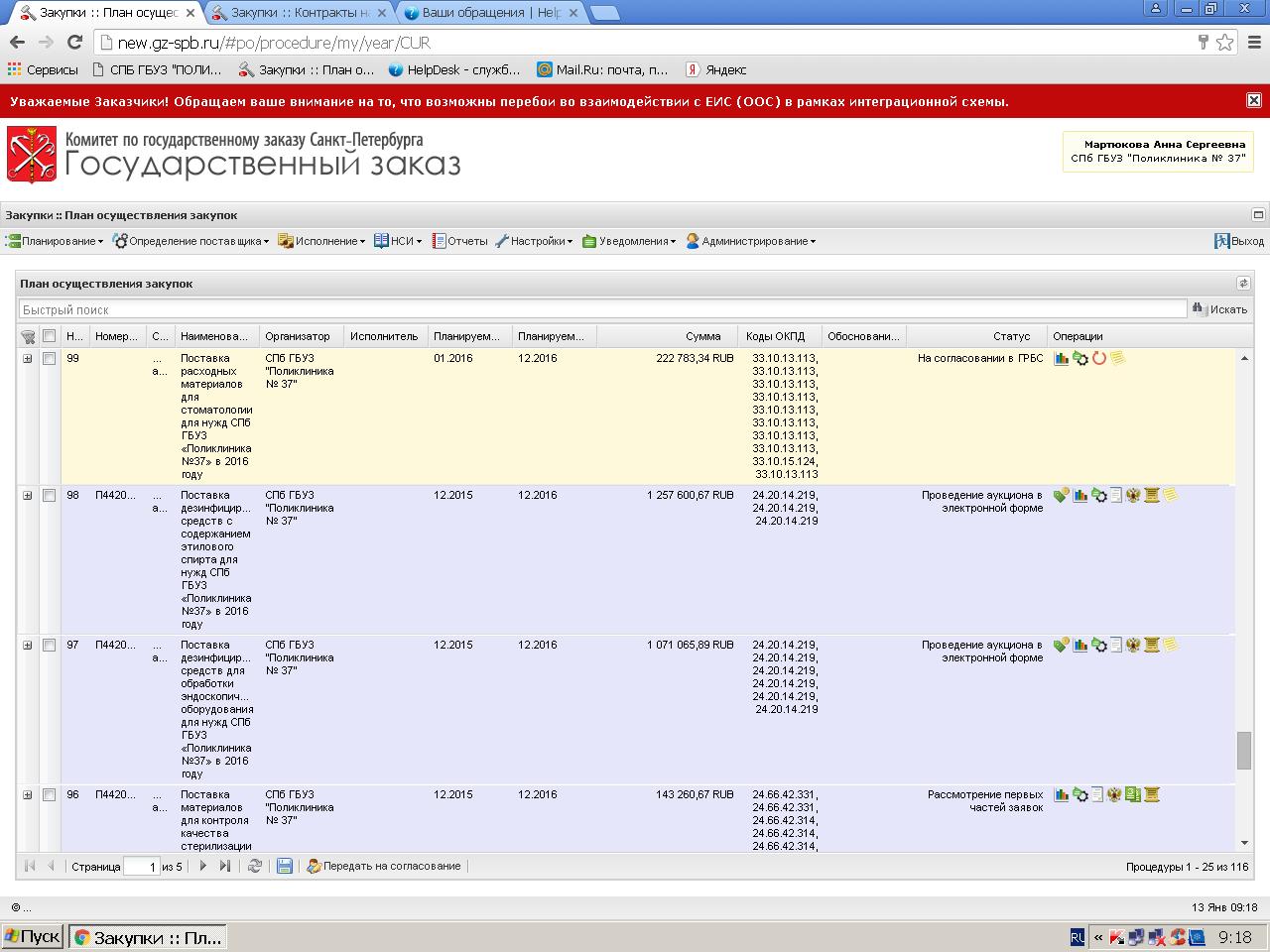Open the Уведомления menu
Screen dimensions: 1270x952
(x=629, y=241)
